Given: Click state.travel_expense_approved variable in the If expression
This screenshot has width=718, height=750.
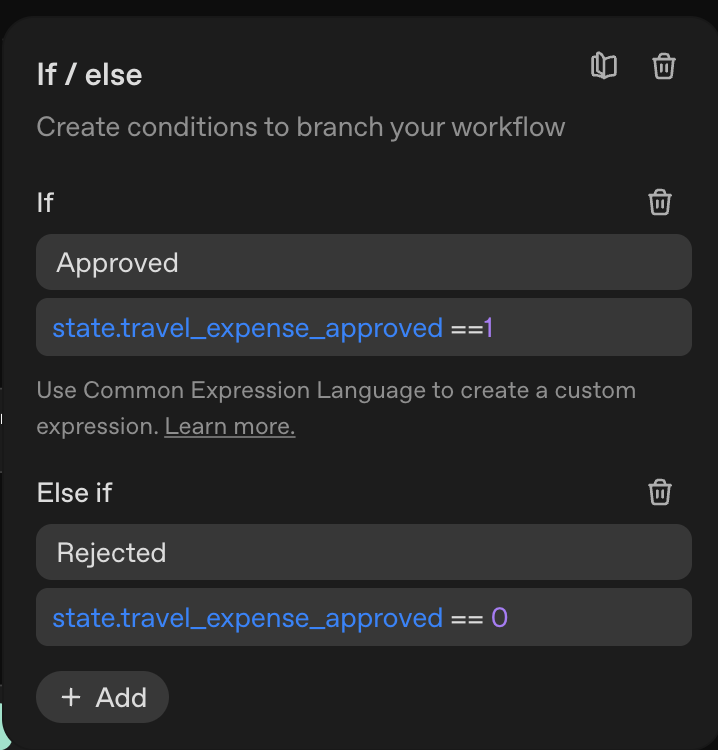Looking at the screenshot, I should [247, 328].
